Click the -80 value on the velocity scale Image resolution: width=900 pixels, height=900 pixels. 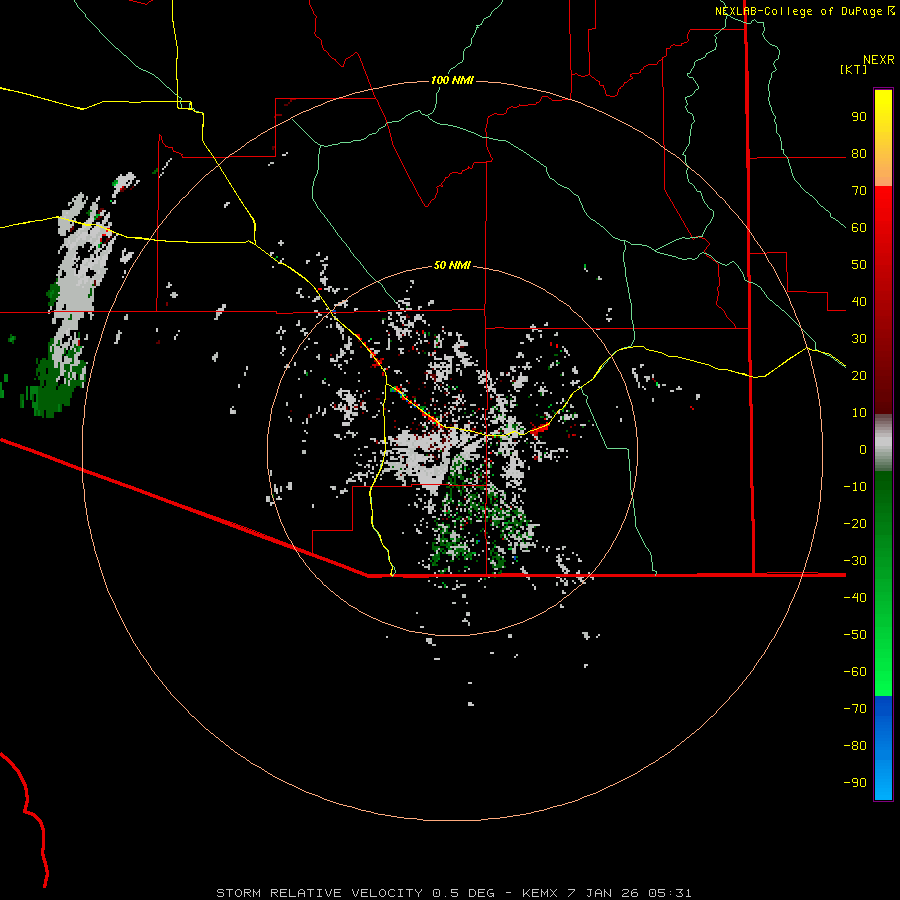(855, 746)
